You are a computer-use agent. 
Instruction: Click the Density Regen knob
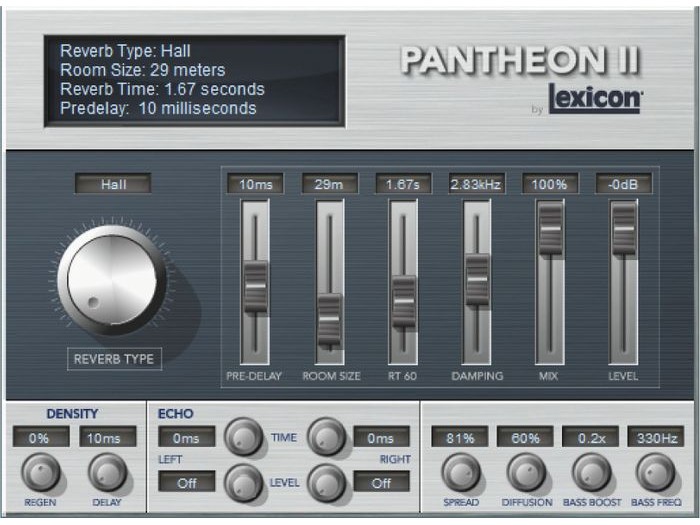(x=40, y=472)
